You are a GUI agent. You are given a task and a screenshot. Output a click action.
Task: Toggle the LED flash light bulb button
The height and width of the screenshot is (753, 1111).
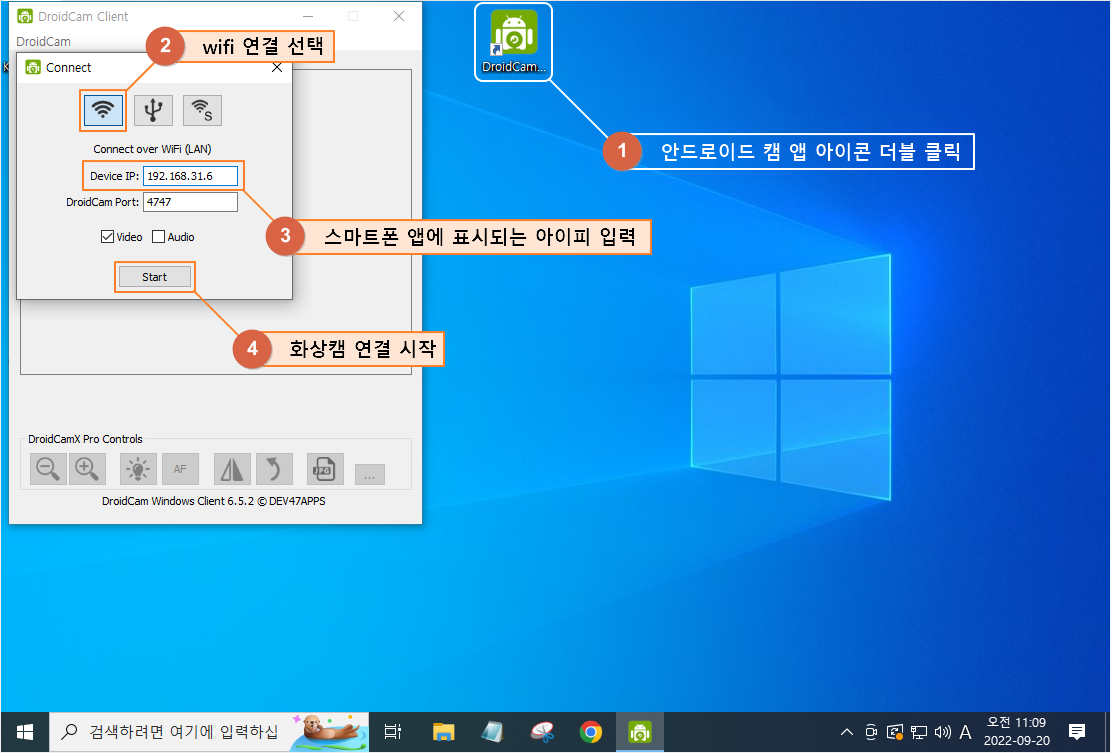click(x=137, y=469)
